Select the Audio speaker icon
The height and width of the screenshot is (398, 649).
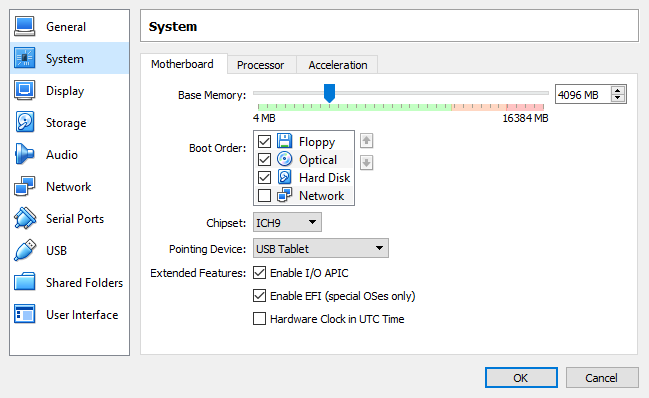tap(24, 154)
